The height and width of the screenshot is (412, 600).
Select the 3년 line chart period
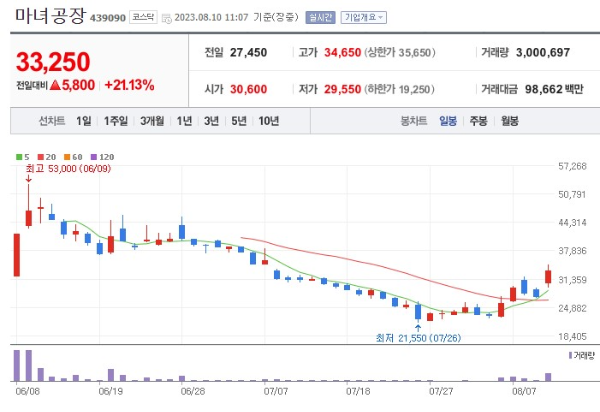pos(211,121)
